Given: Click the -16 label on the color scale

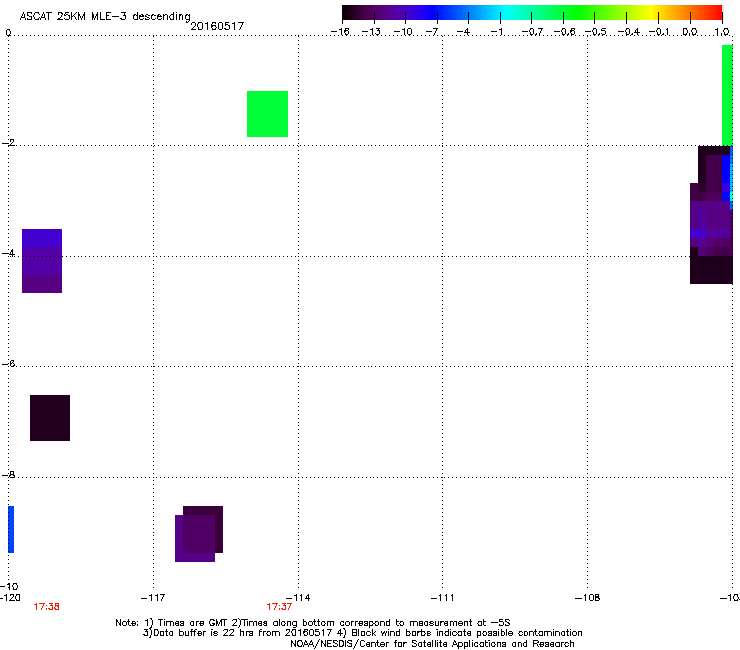Looking at the screenshot, I should pos(340,32).
